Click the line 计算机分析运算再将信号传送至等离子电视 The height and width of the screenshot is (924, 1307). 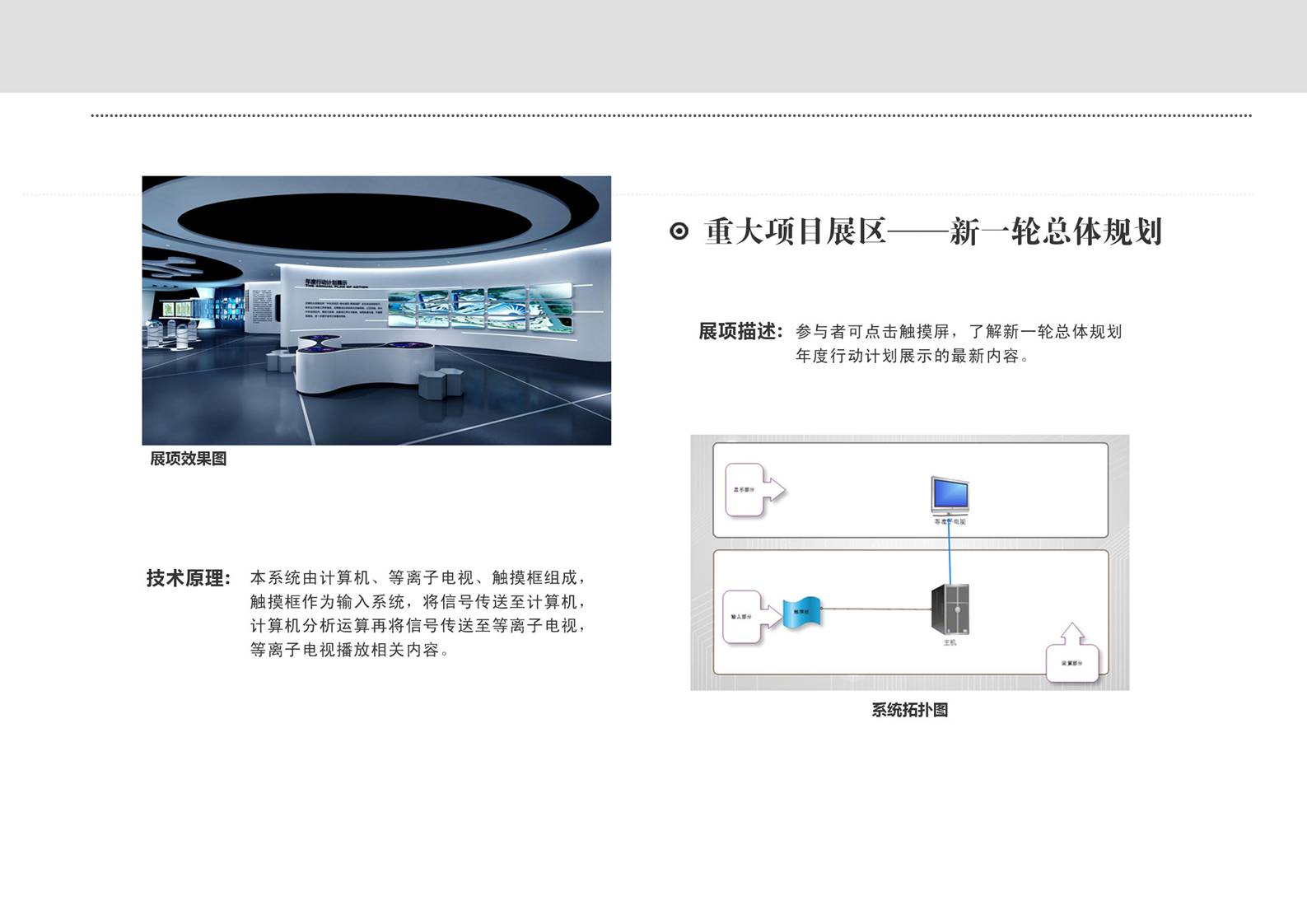tap(418, 626)
